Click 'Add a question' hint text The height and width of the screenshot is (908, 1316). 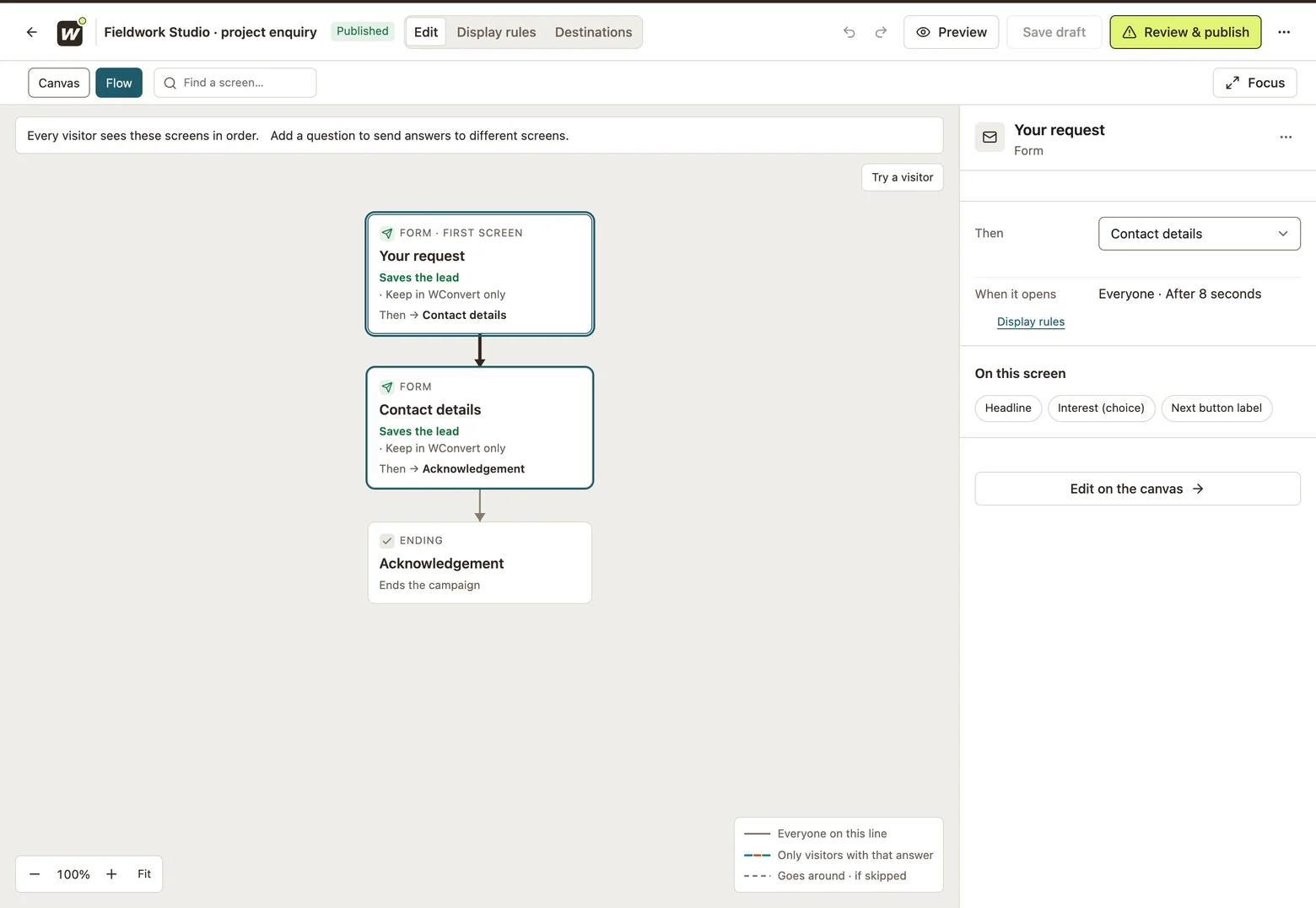419,135
